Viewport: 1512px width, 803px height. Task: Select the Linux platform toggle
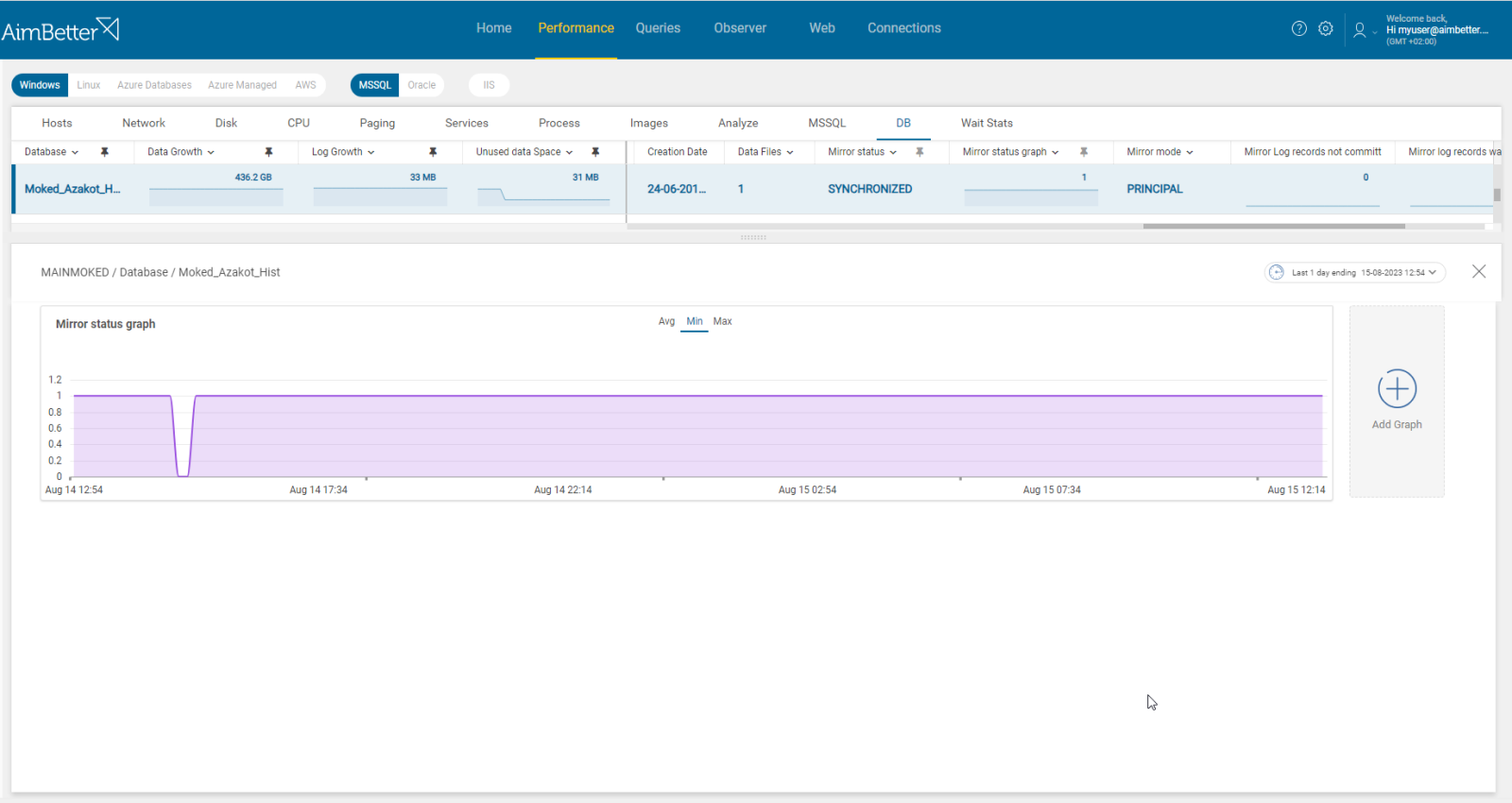tap(89, 85)
